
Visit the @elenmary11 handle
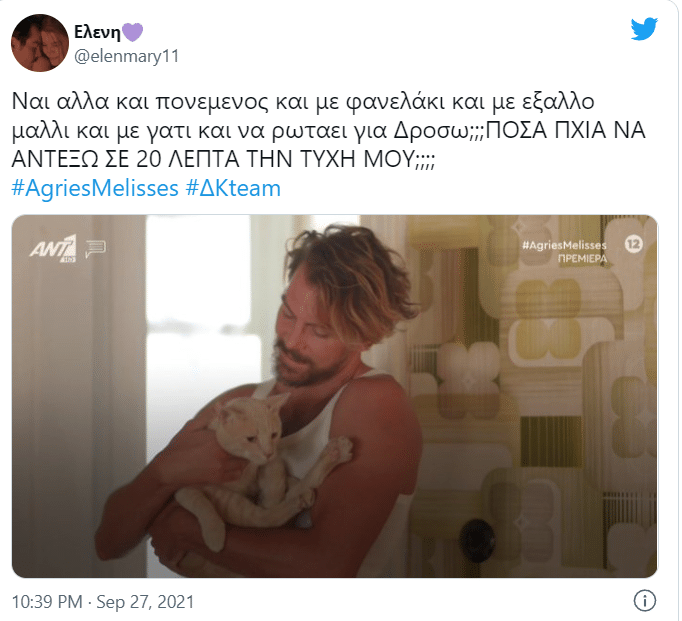tap(127, 56)
